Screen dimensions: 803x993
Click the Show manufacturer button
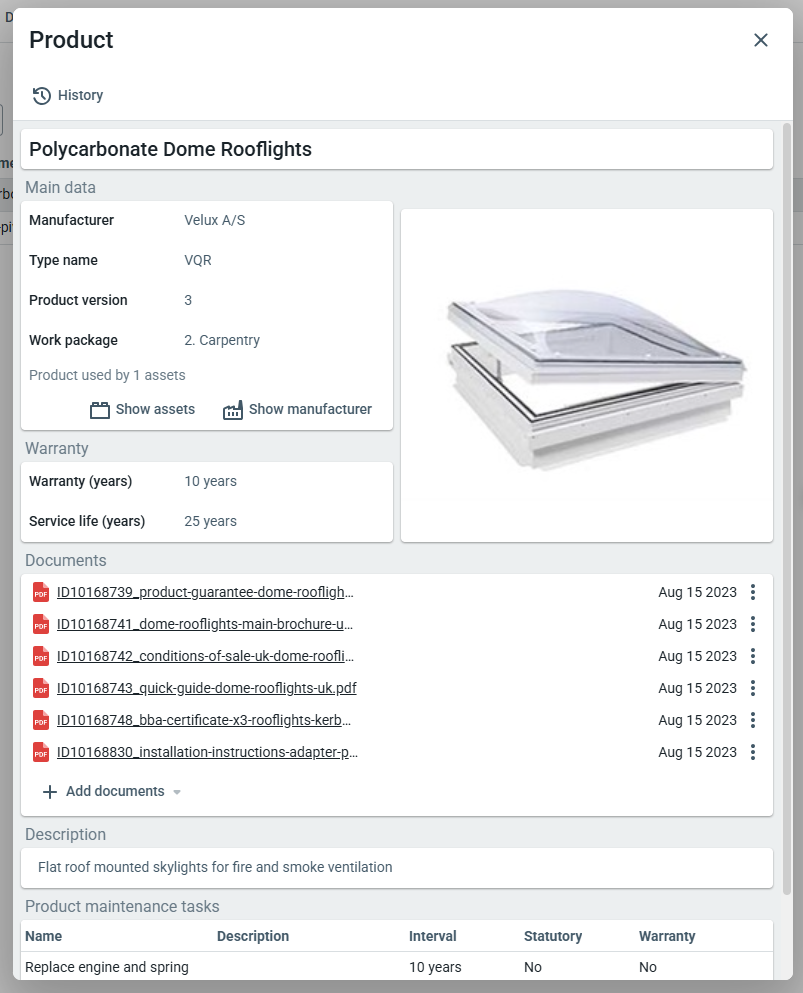click(297, 409)
